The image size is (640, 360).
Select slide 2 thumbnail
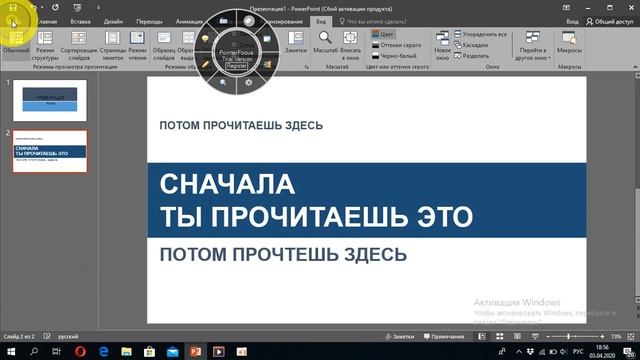(x=50, y=151)
